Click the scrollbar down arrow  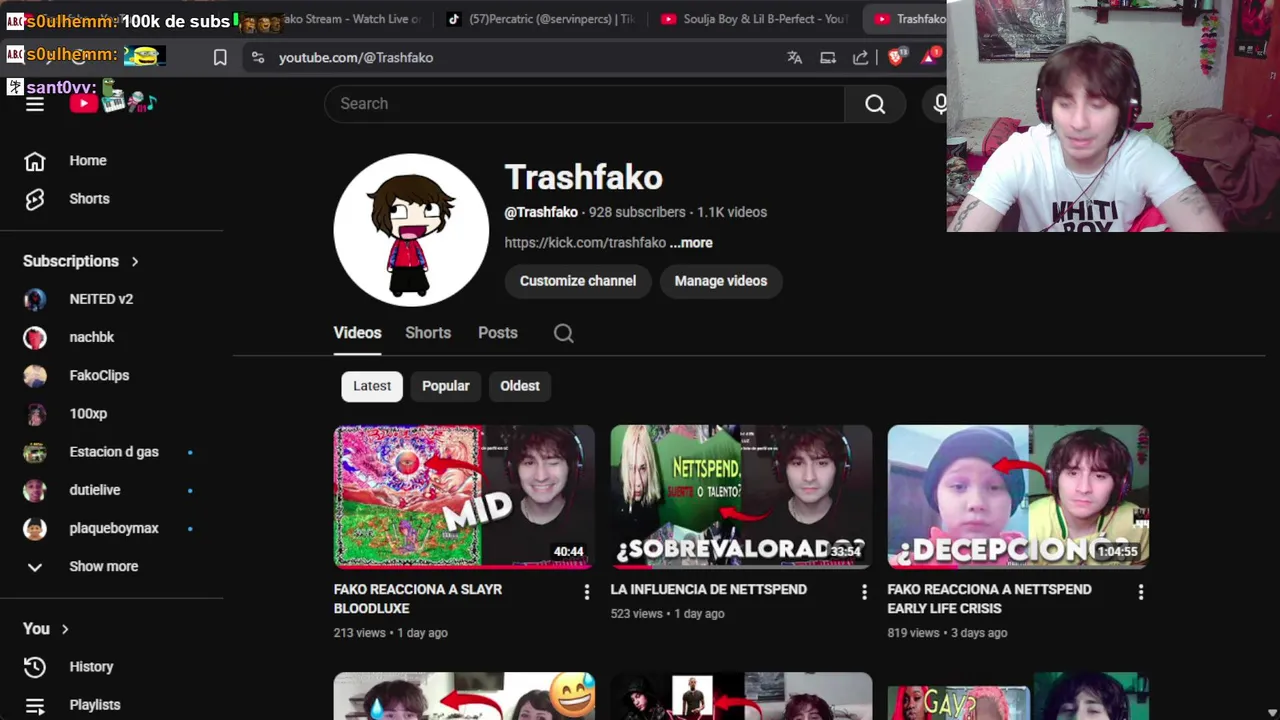pos(1272,712)
